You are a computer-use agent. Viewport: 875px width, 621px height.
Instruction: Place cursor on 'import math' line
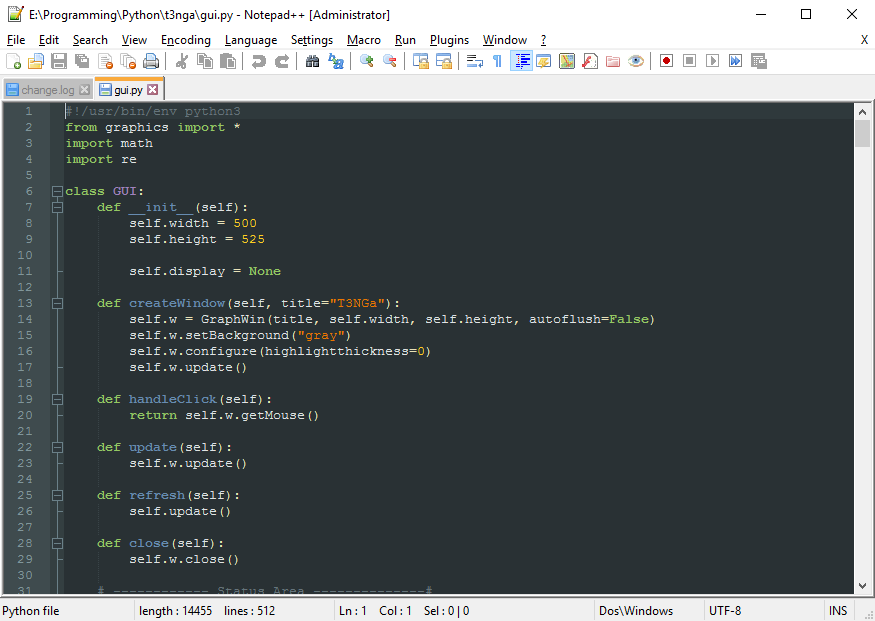[109, 143]
